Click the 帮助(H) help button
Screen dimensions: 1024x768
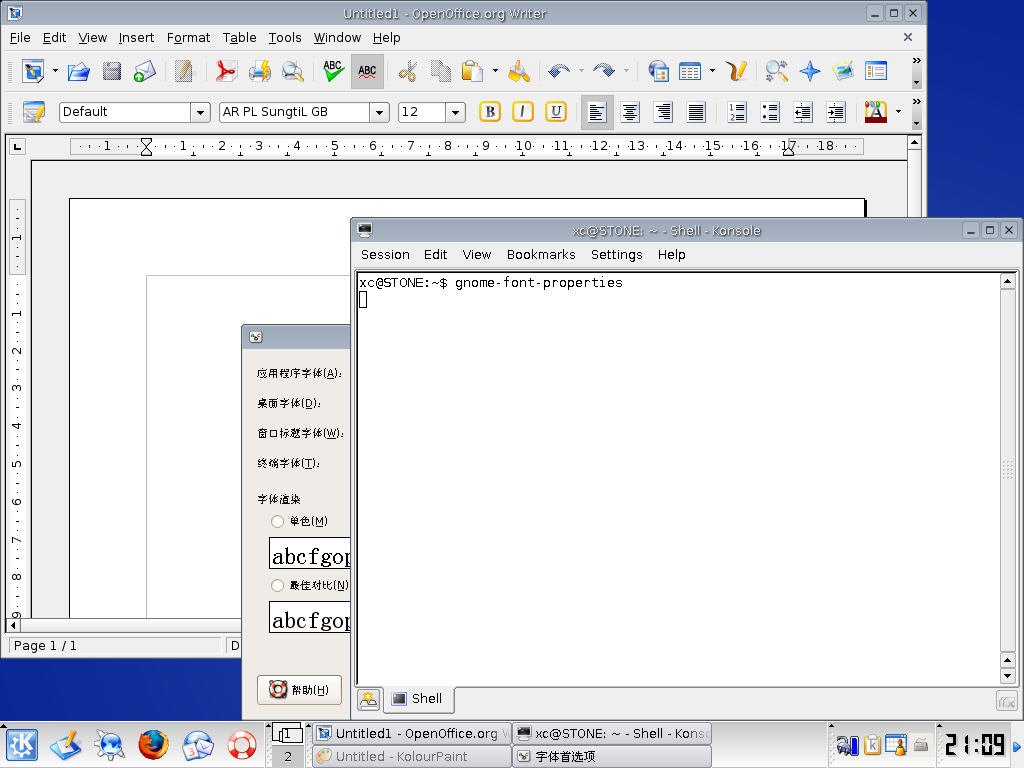click(x=299, y=690)
